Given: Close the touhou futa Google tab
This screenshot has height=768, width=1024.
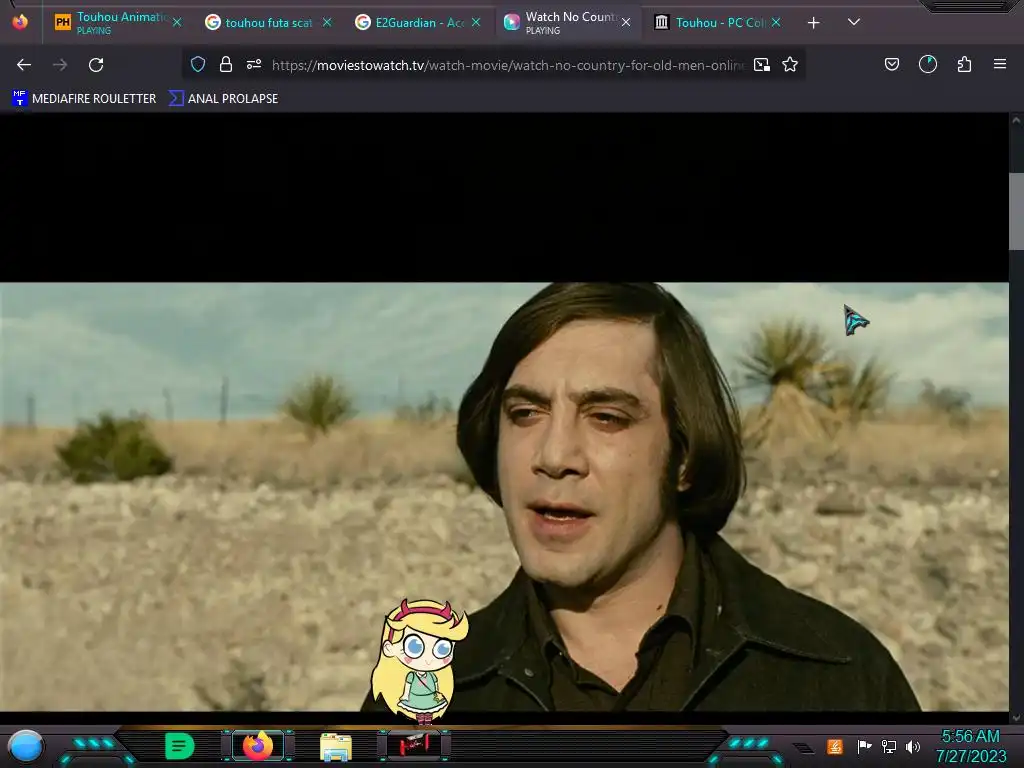Looking at the screenshot, I should (x=327, y=23).
